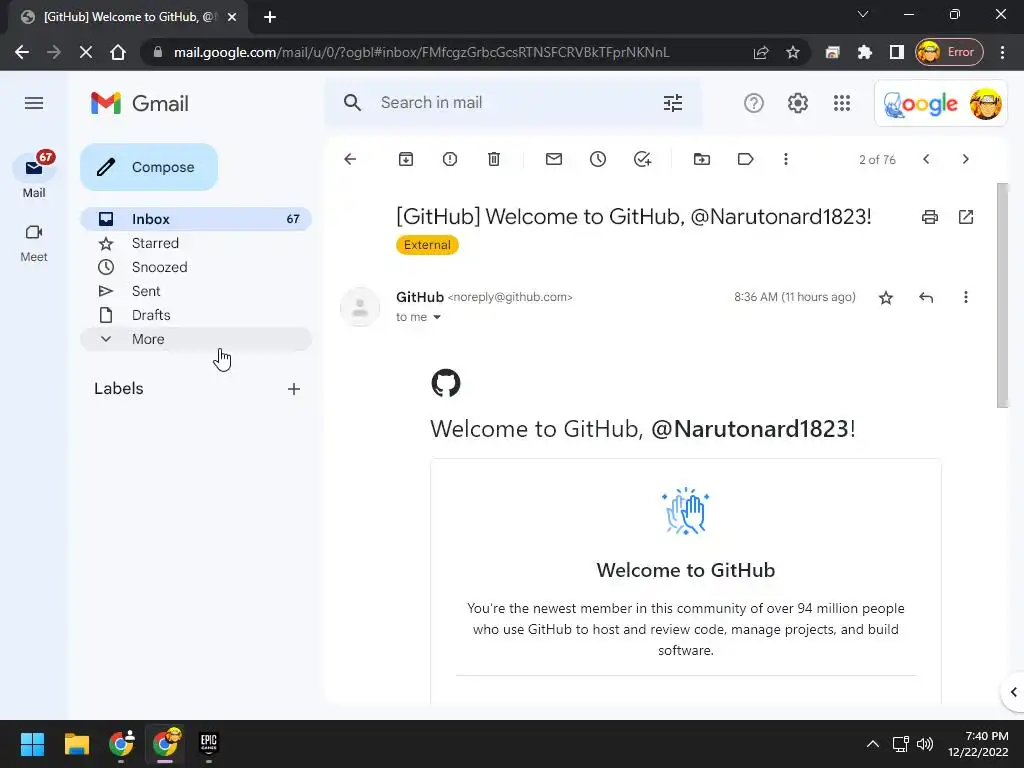Image resolution: width=1024 pixels, height=768 pixels.
Task: Open Epic Games launcher from taskbar
Action: (208, 744)
